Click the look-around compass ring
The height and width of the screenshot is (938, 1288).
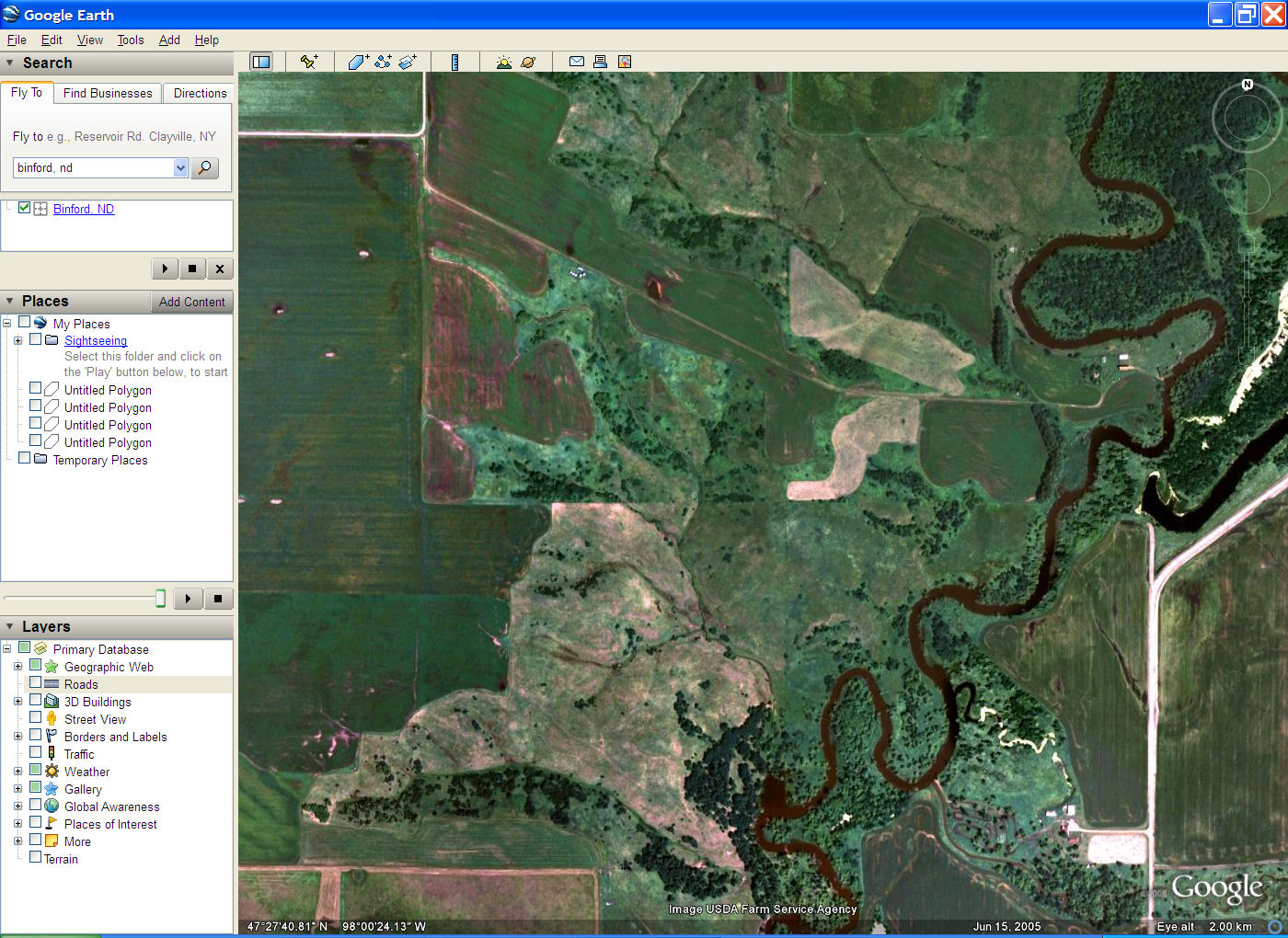click(1248, 118)
